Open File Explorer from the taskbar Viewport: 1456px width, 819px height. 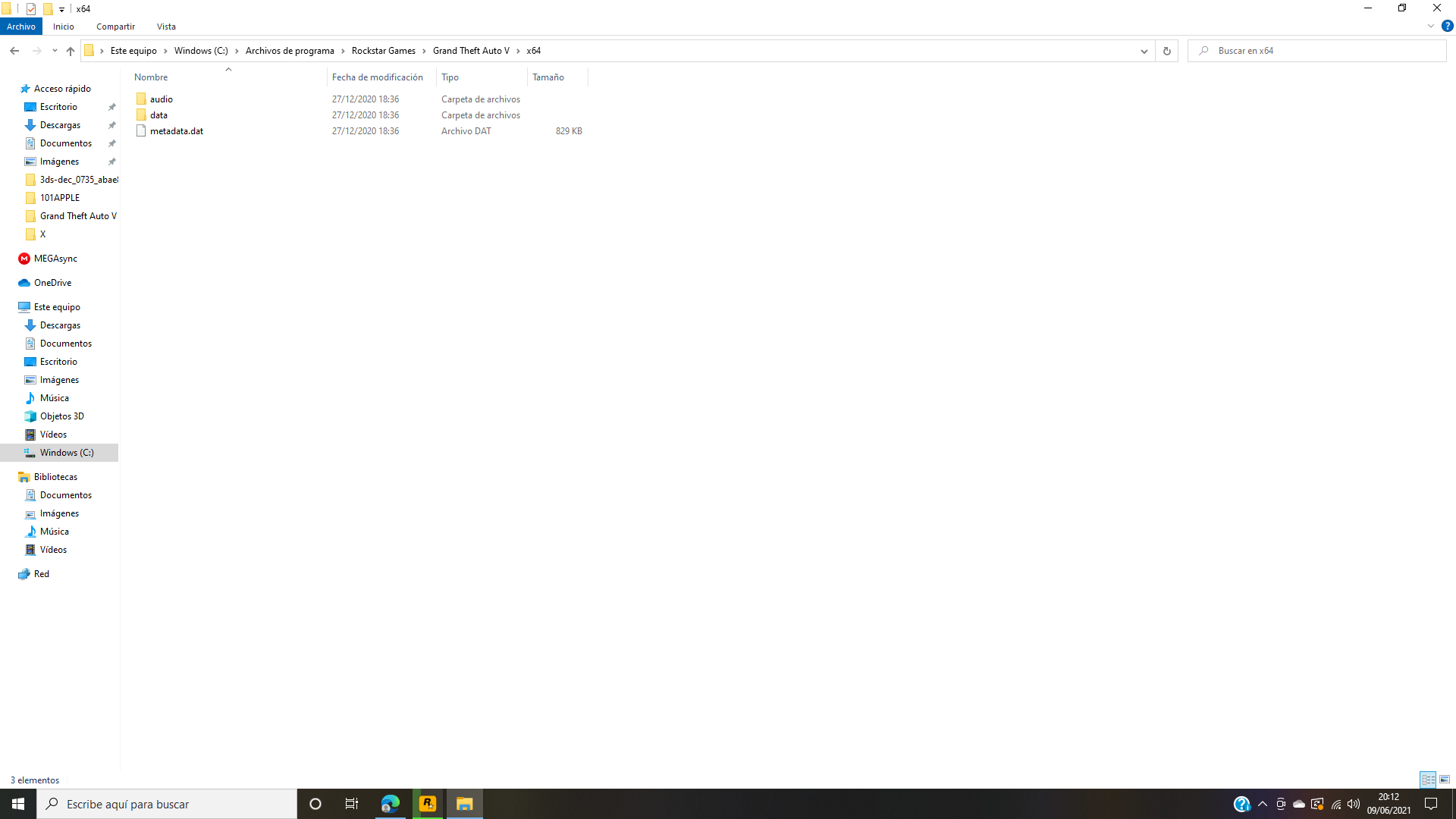point(464,803)
